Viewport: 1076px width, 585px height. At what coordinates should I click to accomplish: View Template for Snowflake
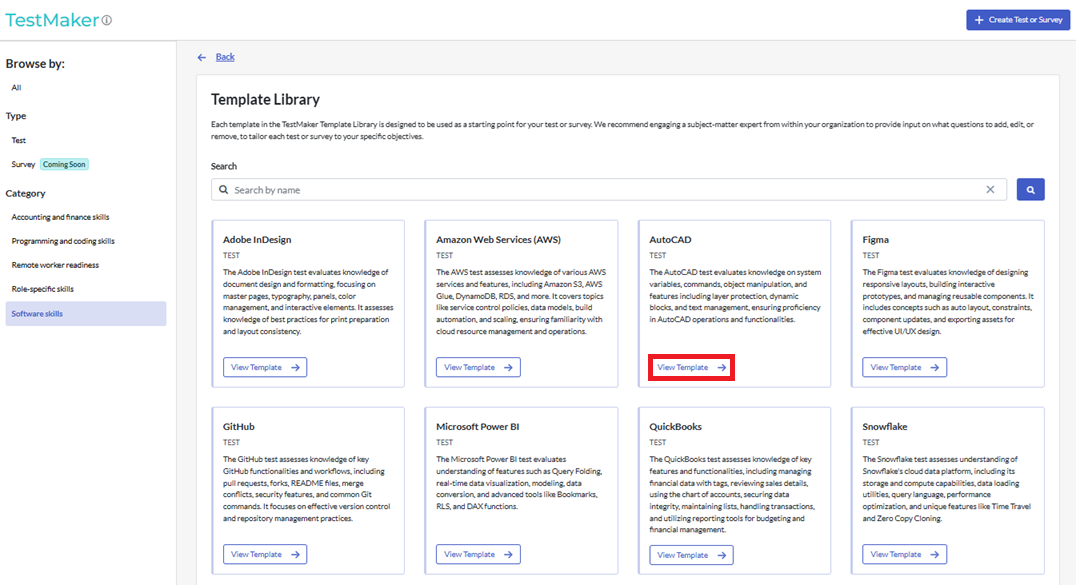tap(904, 554)
